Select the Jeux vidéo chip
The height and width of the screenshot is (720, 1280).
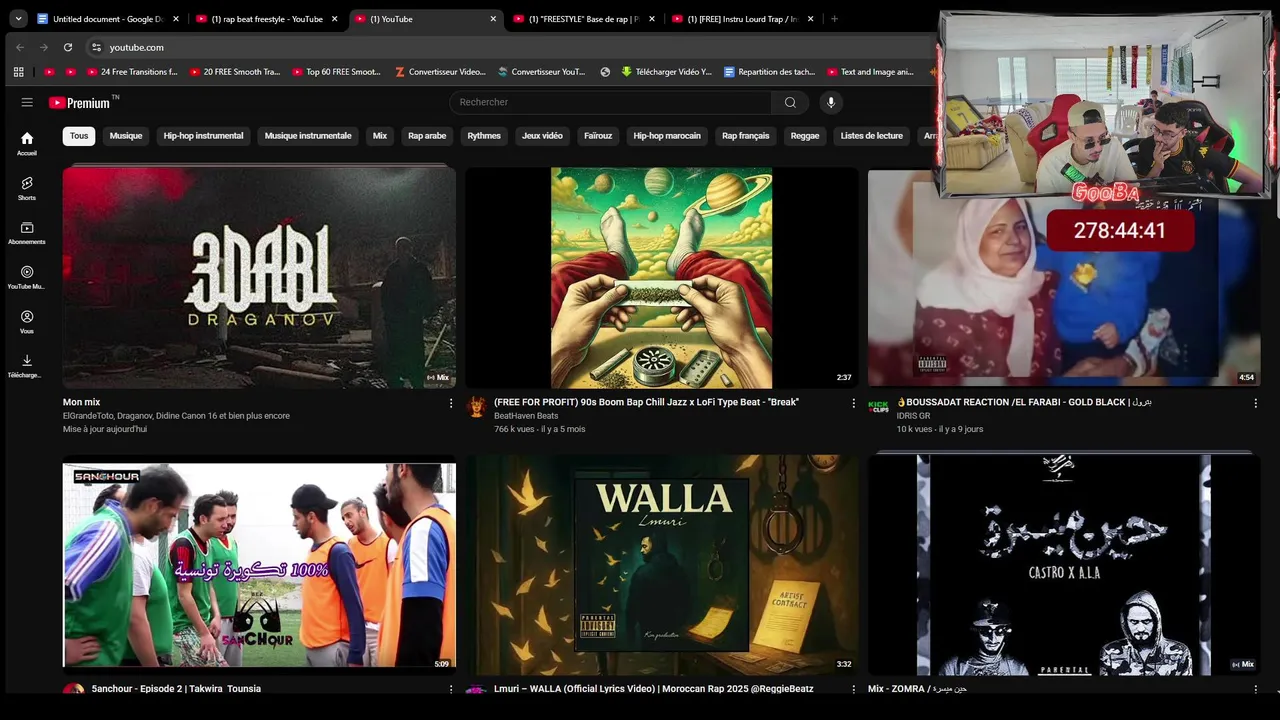(x=542, y=136)
